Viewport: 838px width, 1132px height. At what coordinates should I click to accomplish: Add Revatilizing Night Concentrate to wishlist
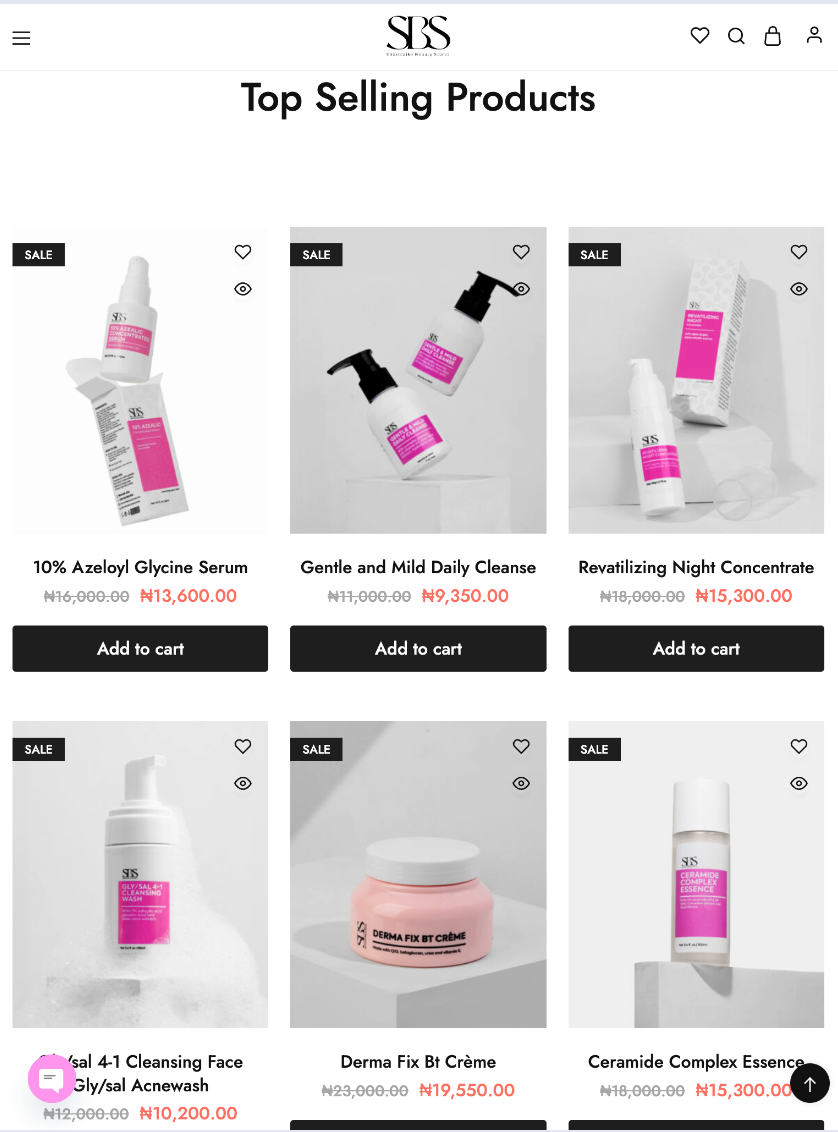798,252
